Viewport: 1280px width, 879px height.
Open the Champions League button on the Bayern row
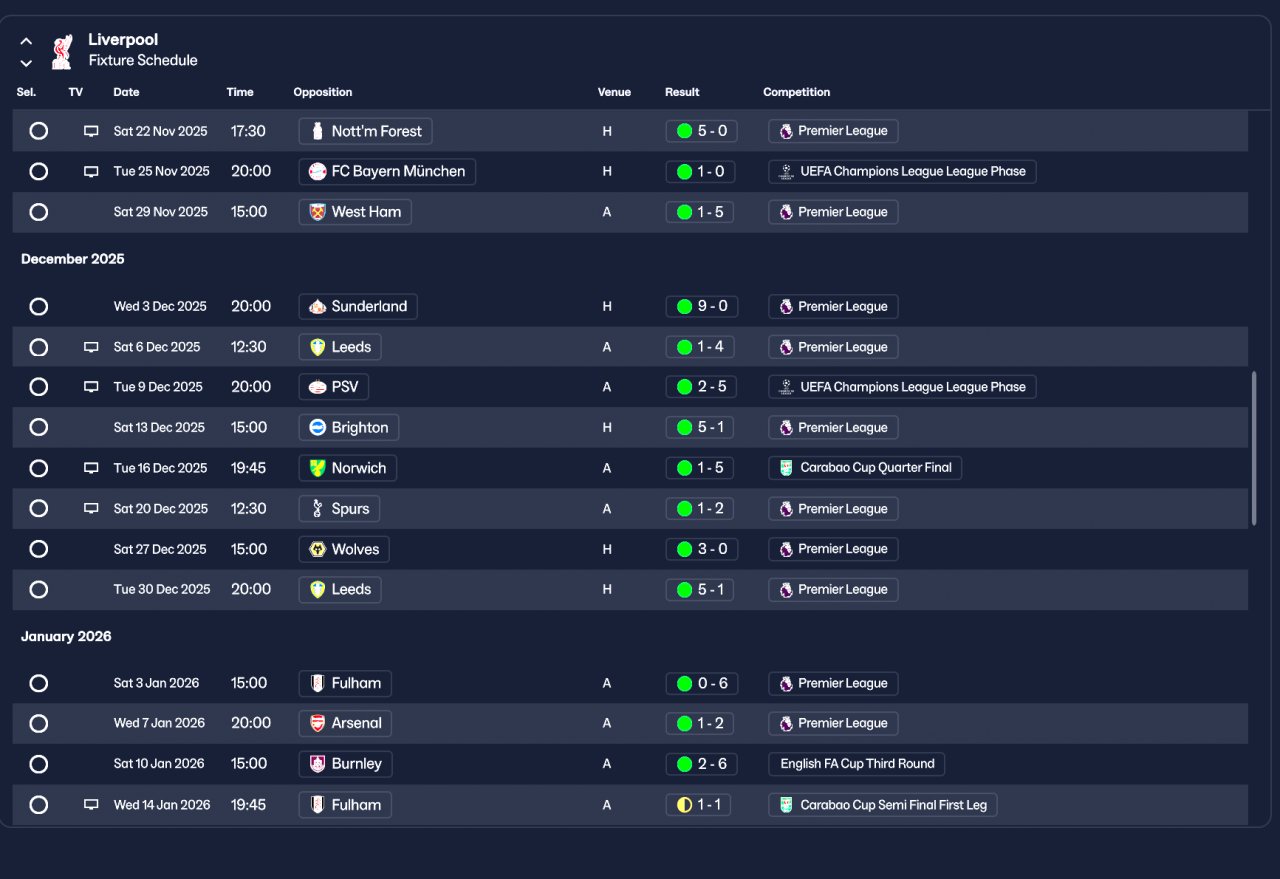(x=902, y=171)
